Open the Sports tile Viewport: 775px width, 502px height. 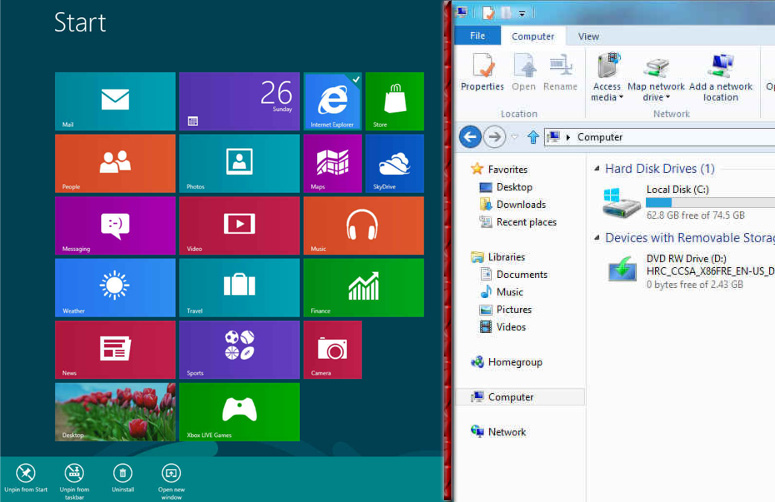239,350
